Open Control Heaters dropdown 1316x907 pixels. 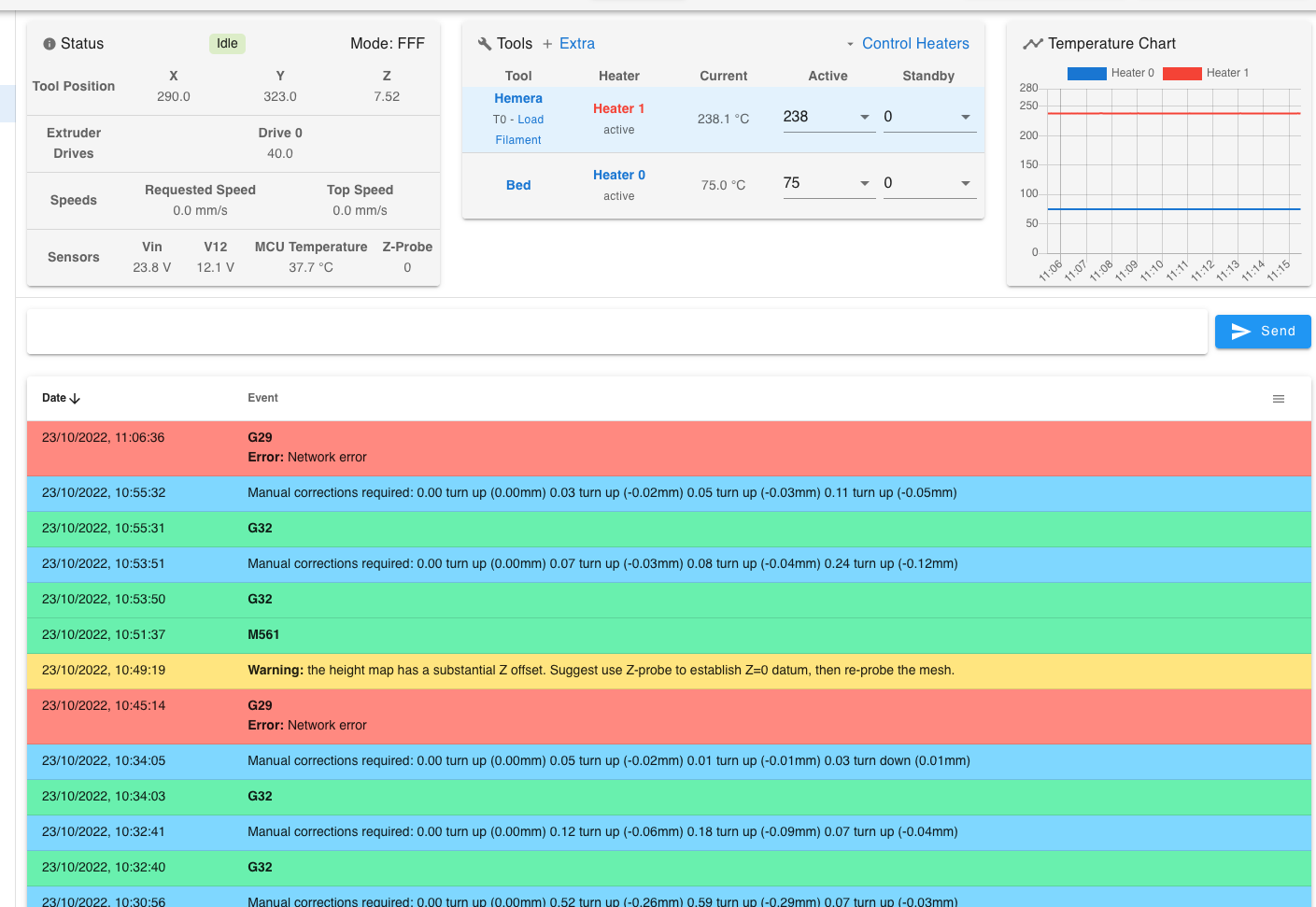[908, 44]
